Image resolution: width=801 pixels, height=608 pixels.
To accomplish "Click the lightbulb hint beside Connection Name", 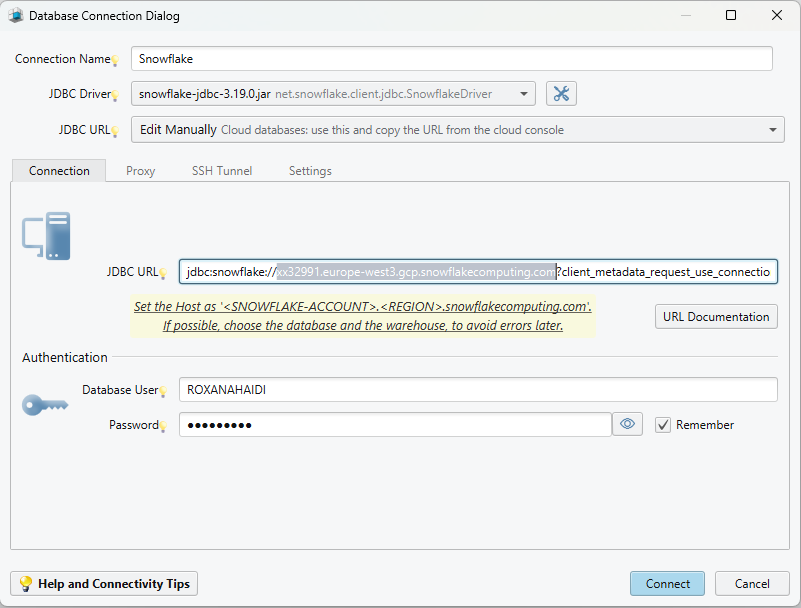I will coord(115,61).
